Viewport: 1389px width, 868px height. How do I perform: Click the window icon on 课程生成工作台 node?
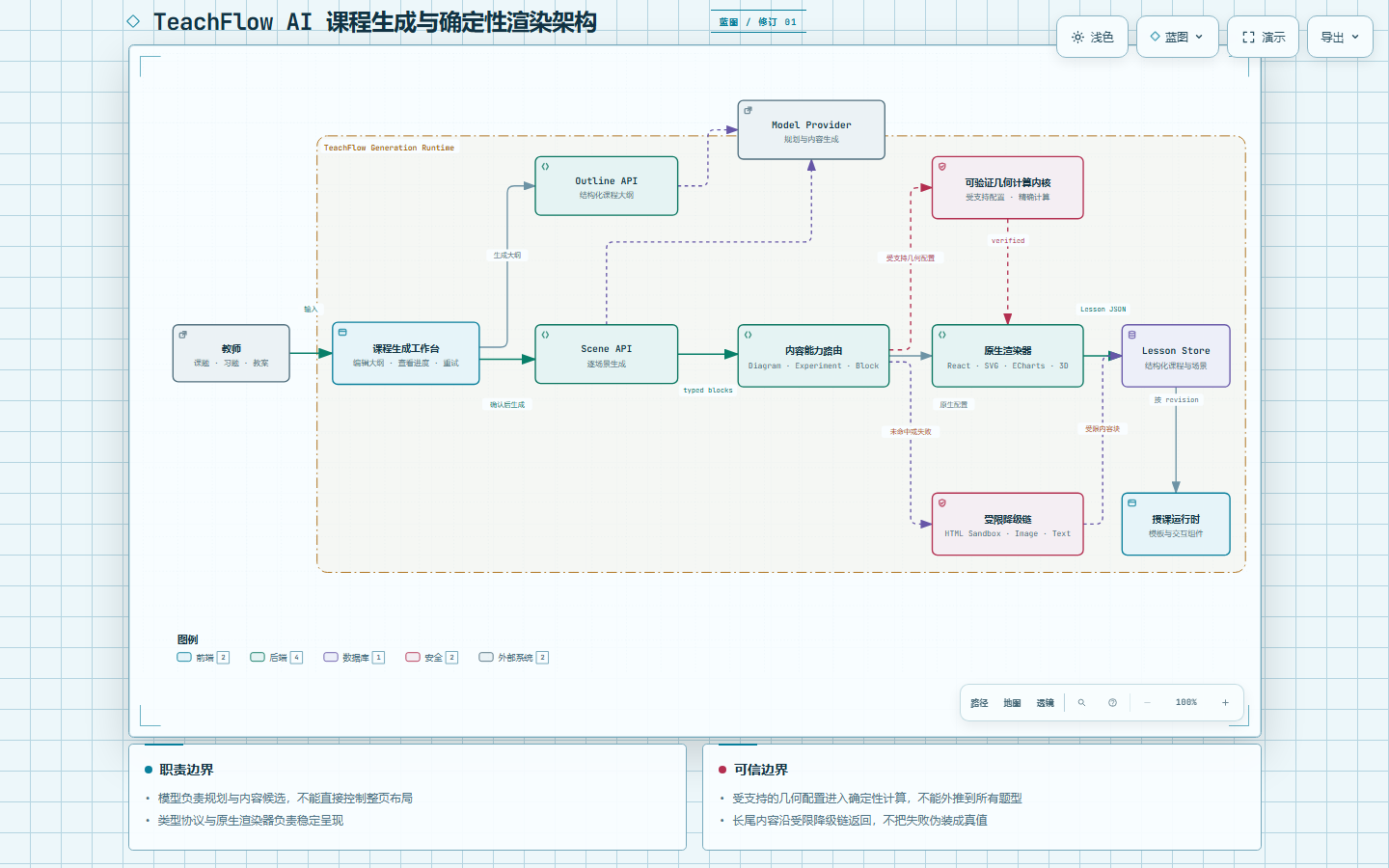[x=342, y=333]
